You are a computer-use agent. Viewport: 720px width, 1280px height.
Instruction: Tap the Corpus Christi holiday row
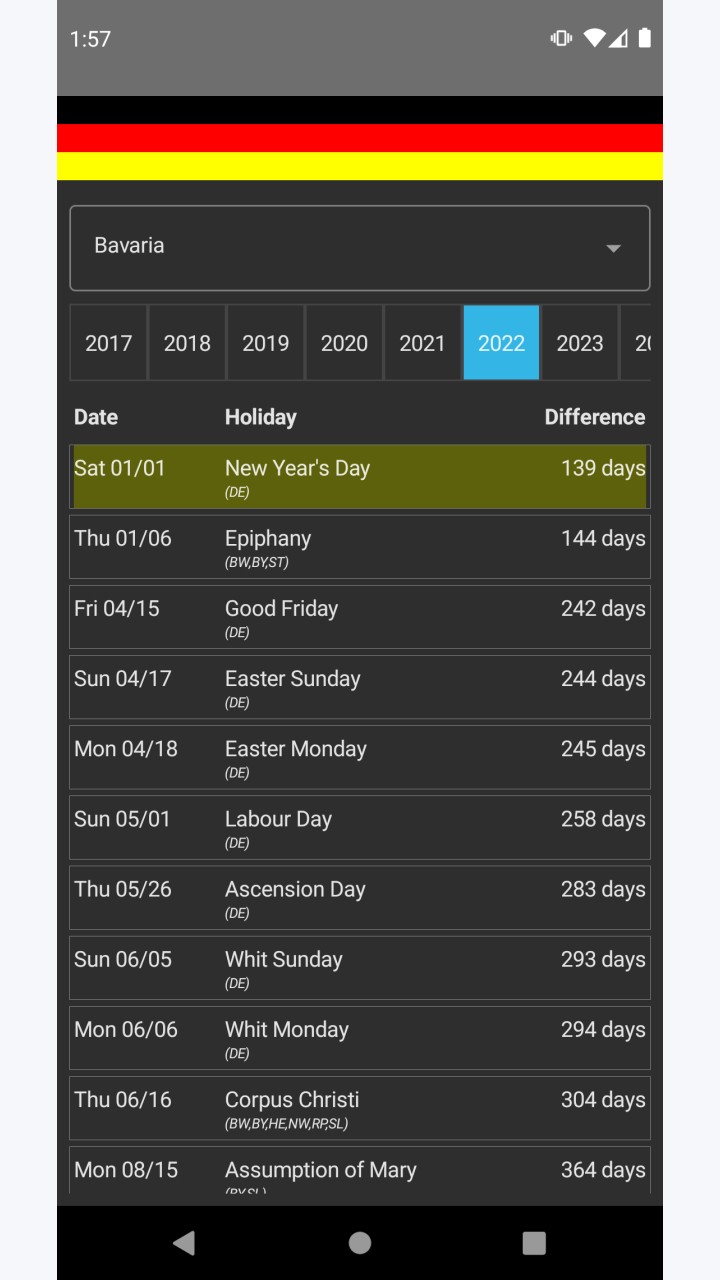pos(360,1108)
